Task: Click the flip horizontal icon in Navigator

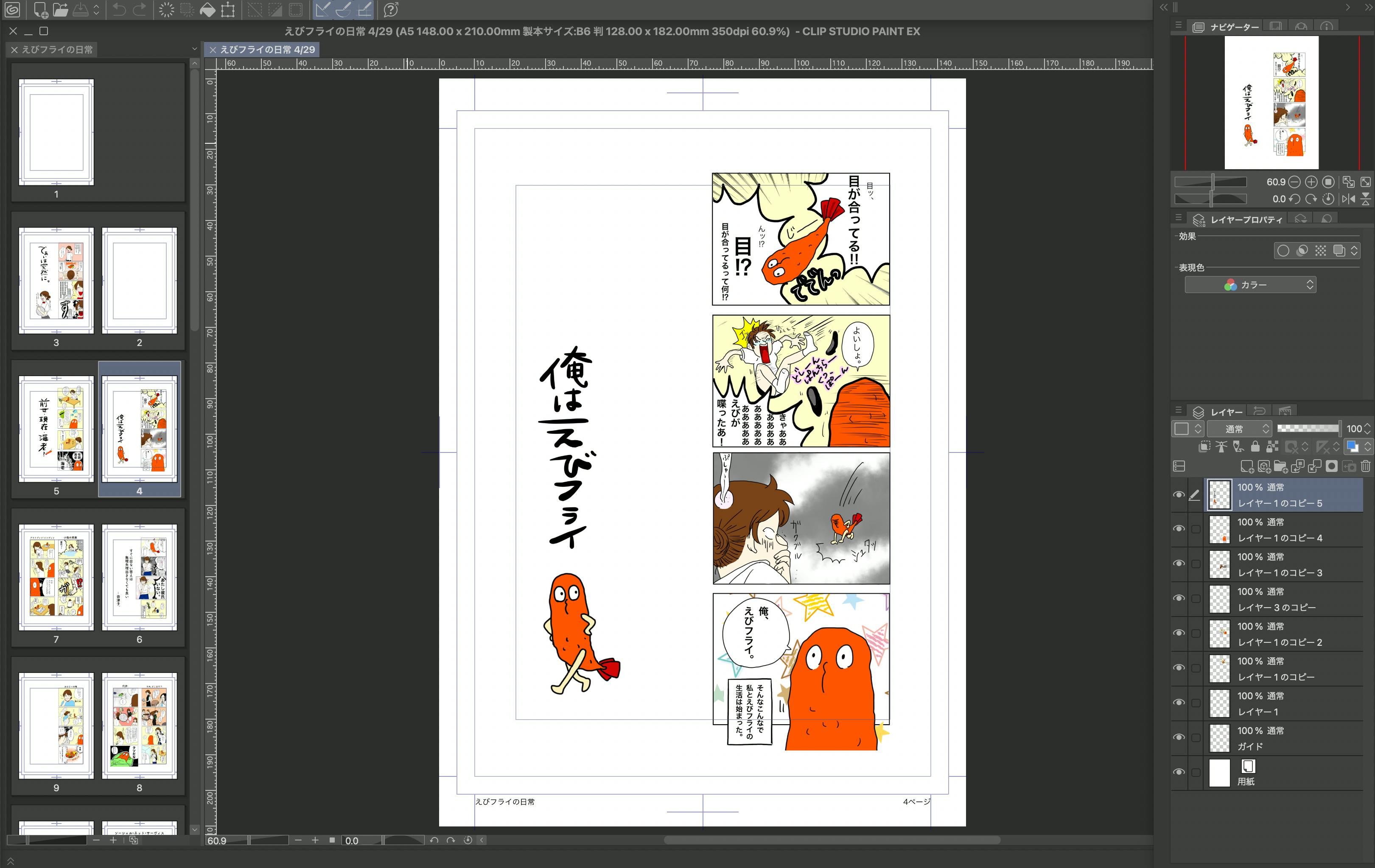Action: [x=1349, y=198]
